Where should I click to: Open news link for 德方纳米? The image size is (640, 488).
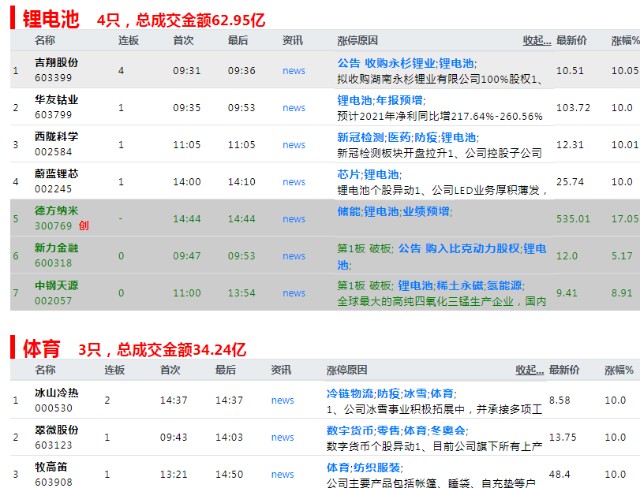(293, 219)
